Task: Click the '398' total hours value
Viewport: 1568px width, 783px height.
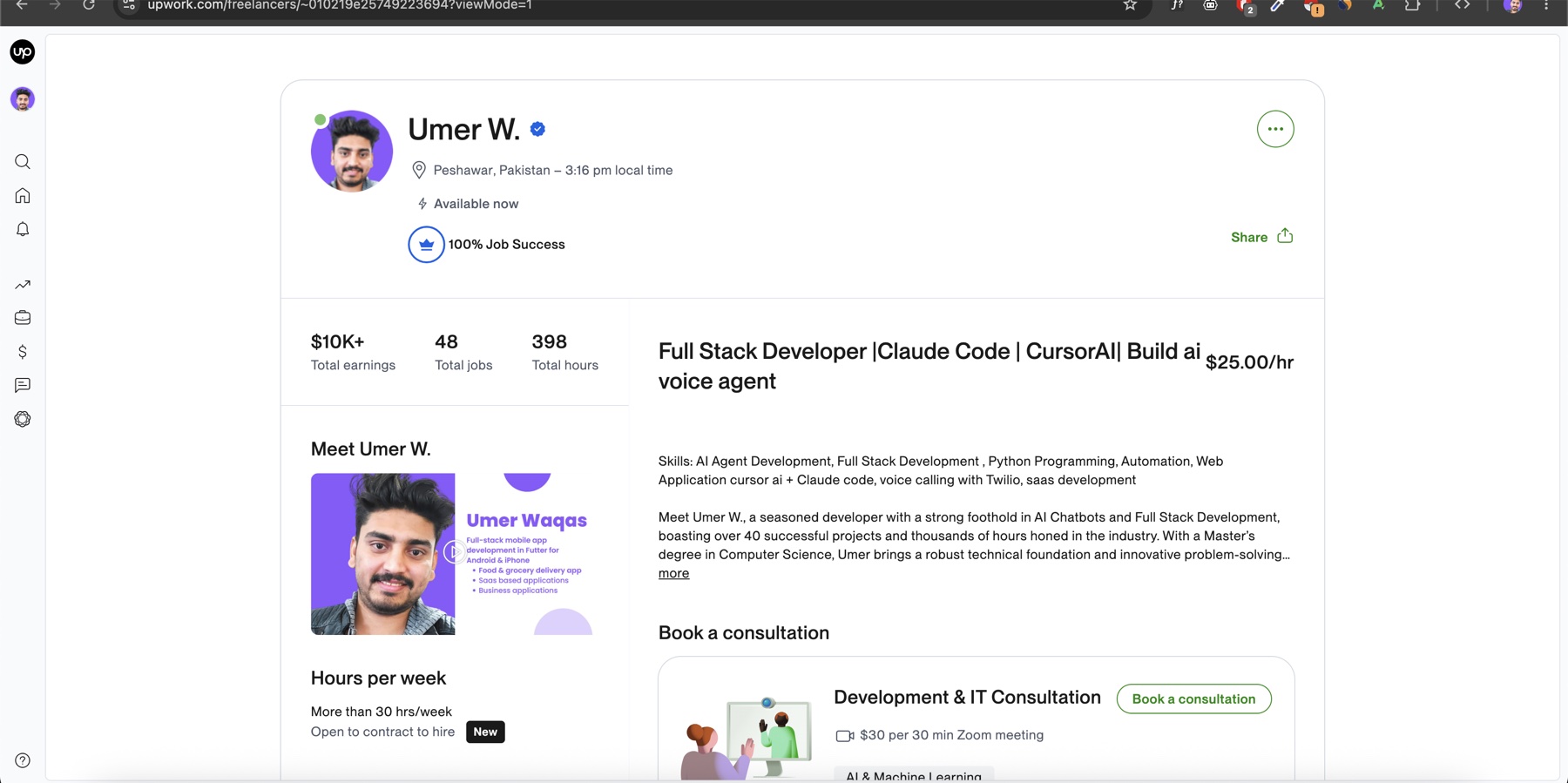Action: 549,341
